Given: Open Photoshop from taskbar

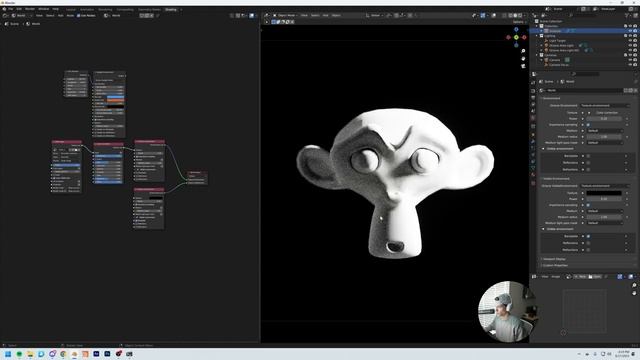Looking at the screenshot, I should point(107,354).
